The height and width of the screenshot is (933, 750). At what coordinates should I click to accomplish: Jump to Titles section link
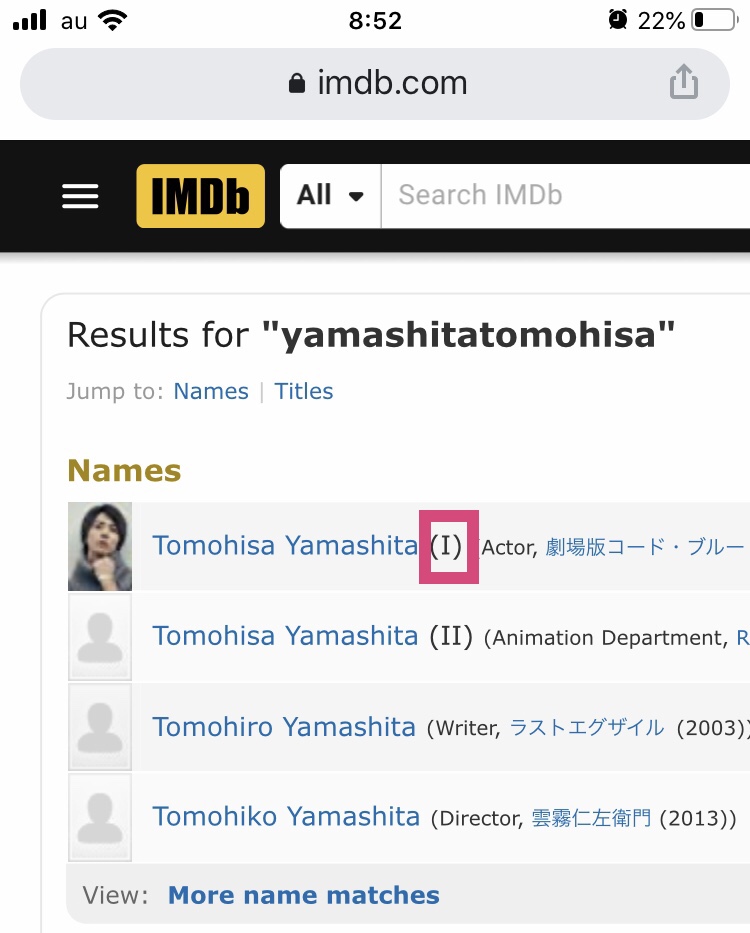(304, 391)
